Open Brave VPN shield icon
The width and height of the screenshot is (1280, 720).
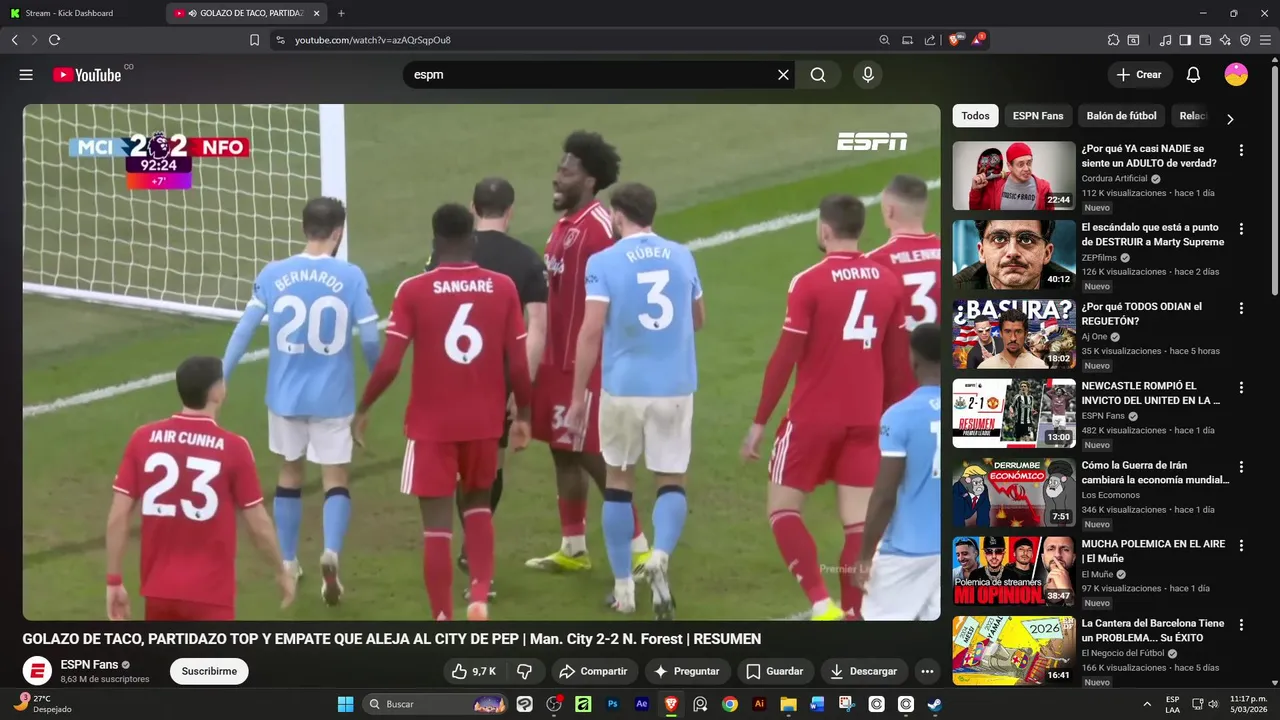pyautogui.click(x=1245, y=40)
